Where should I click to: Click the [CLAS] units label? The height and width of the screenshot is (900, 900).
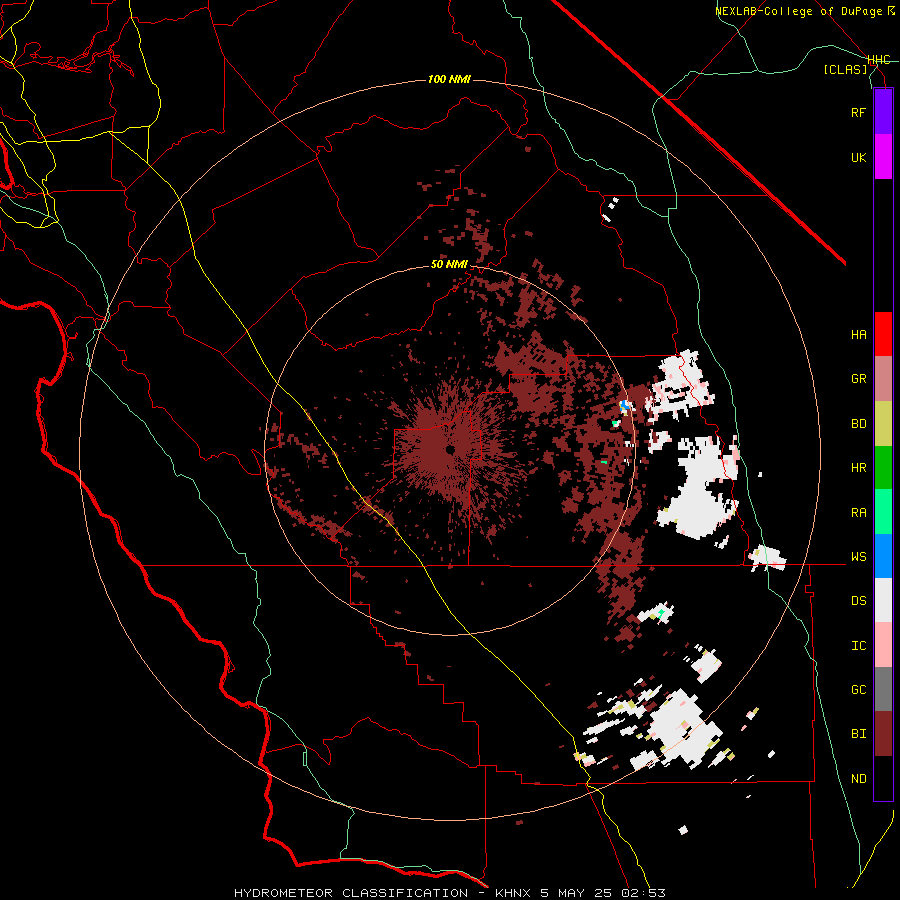point(845,70)
